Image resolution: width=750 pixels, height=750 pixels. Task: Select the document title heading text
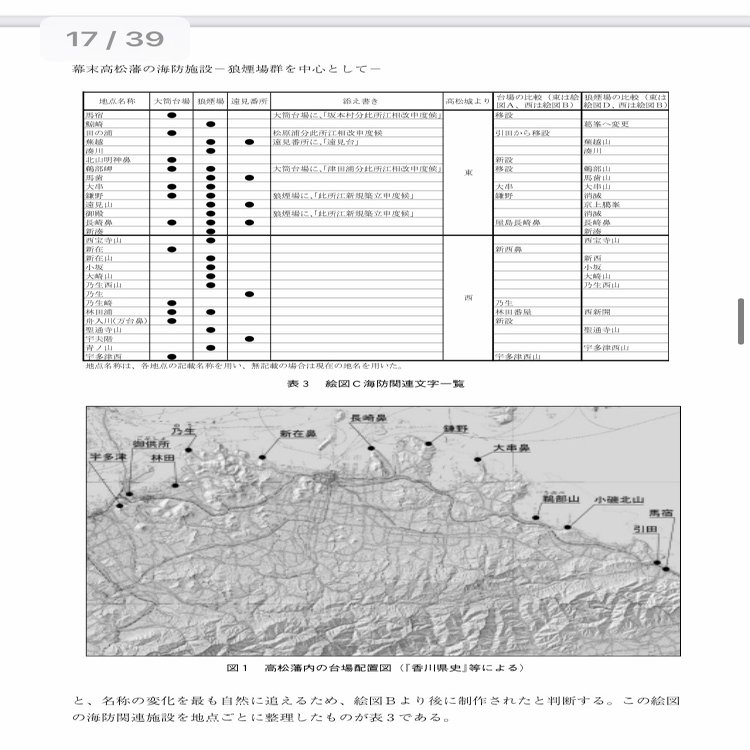(227, 69)
